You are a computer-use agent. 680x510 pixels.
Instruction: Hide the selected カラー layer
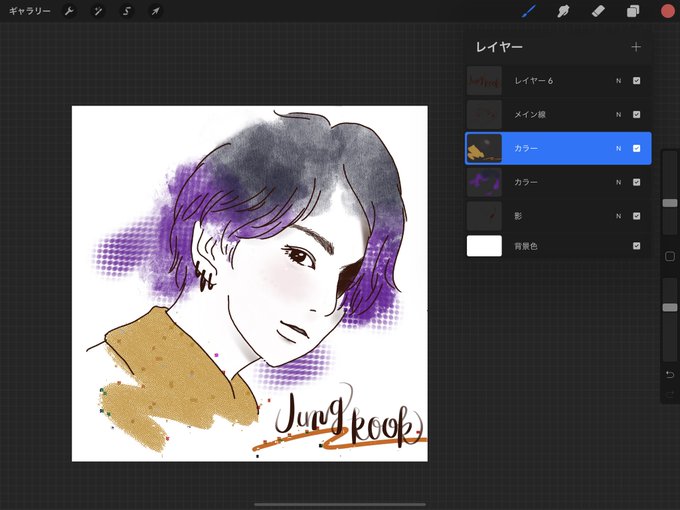click(x=637, y=148)
